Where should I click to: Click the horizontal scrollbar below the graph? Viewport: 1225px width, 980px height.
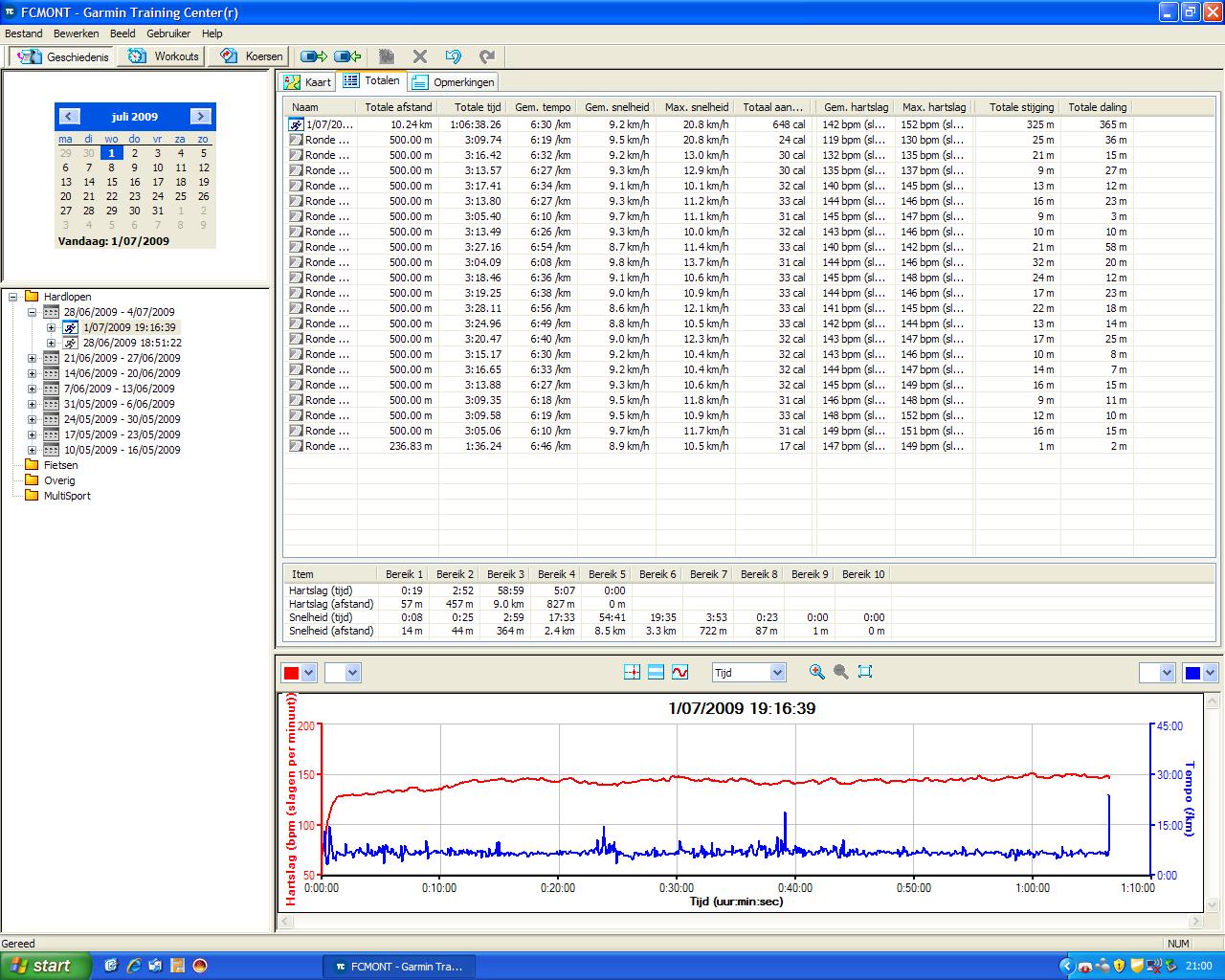pos(741,921)
